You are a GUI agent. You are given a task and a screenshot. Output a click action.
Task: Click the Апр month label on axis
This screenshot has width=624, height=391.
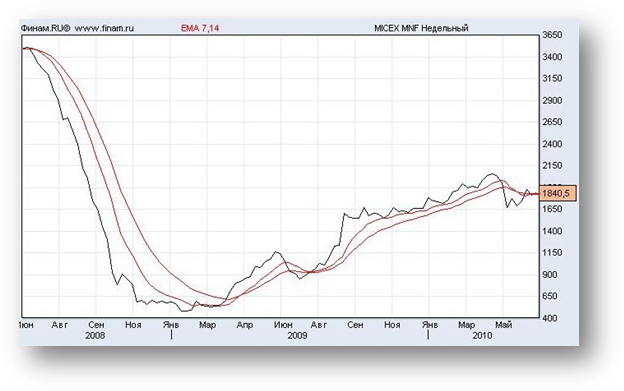tap(245, 325)
